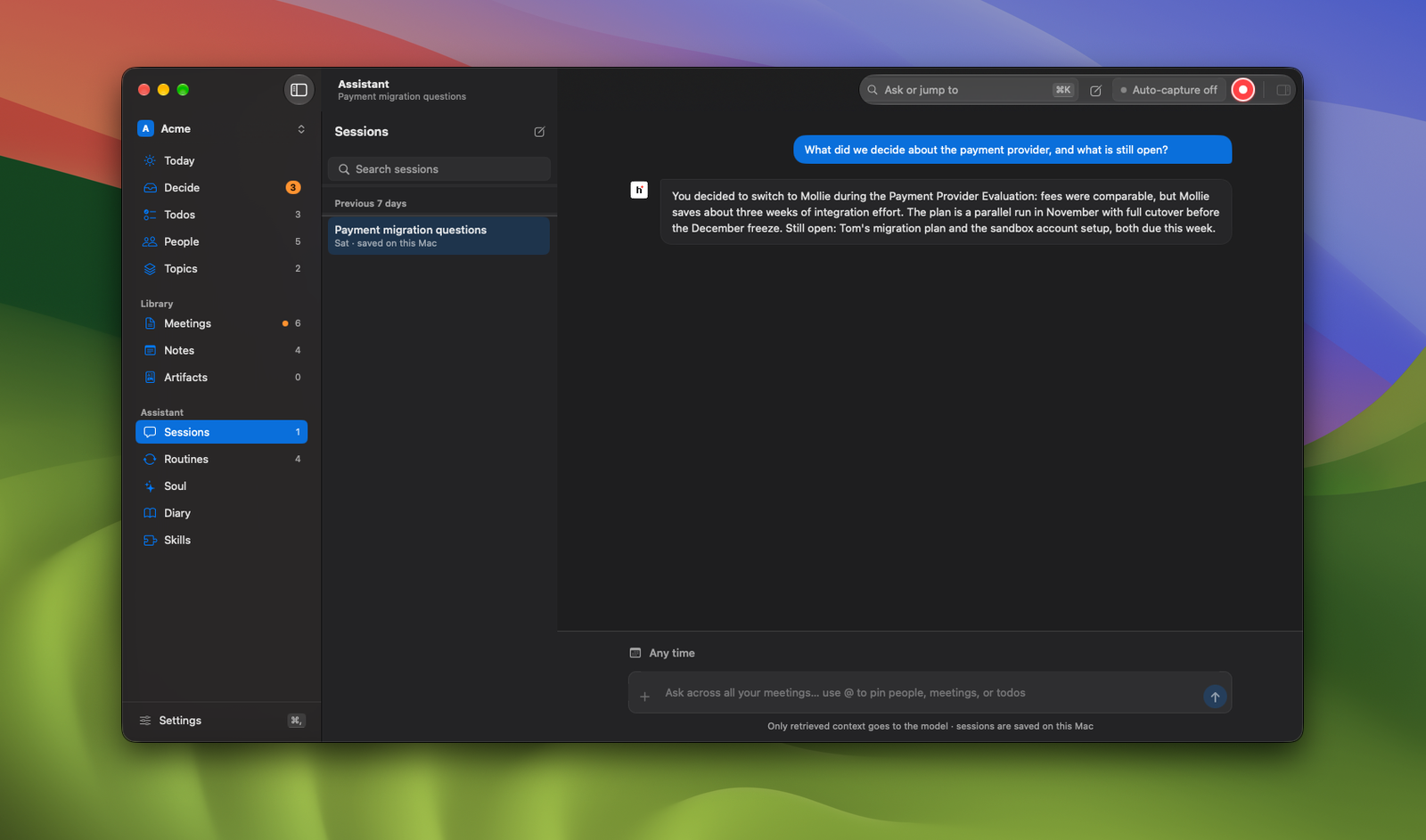Open Settings at sidebar bottom
The height and width of the screenshot is (840, 1426).
pyautogui.click(x=221, y=721)
